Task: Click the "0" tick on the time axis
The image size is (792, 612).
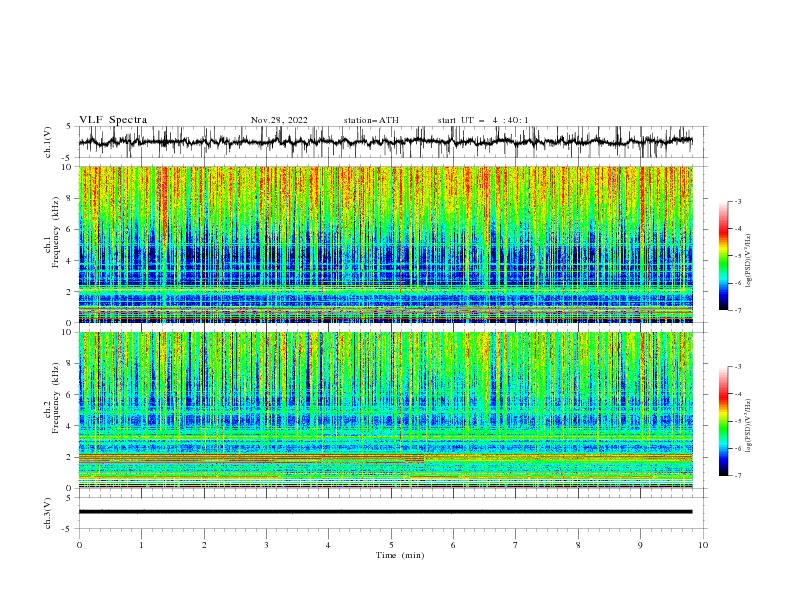Action: pos(79,545)
